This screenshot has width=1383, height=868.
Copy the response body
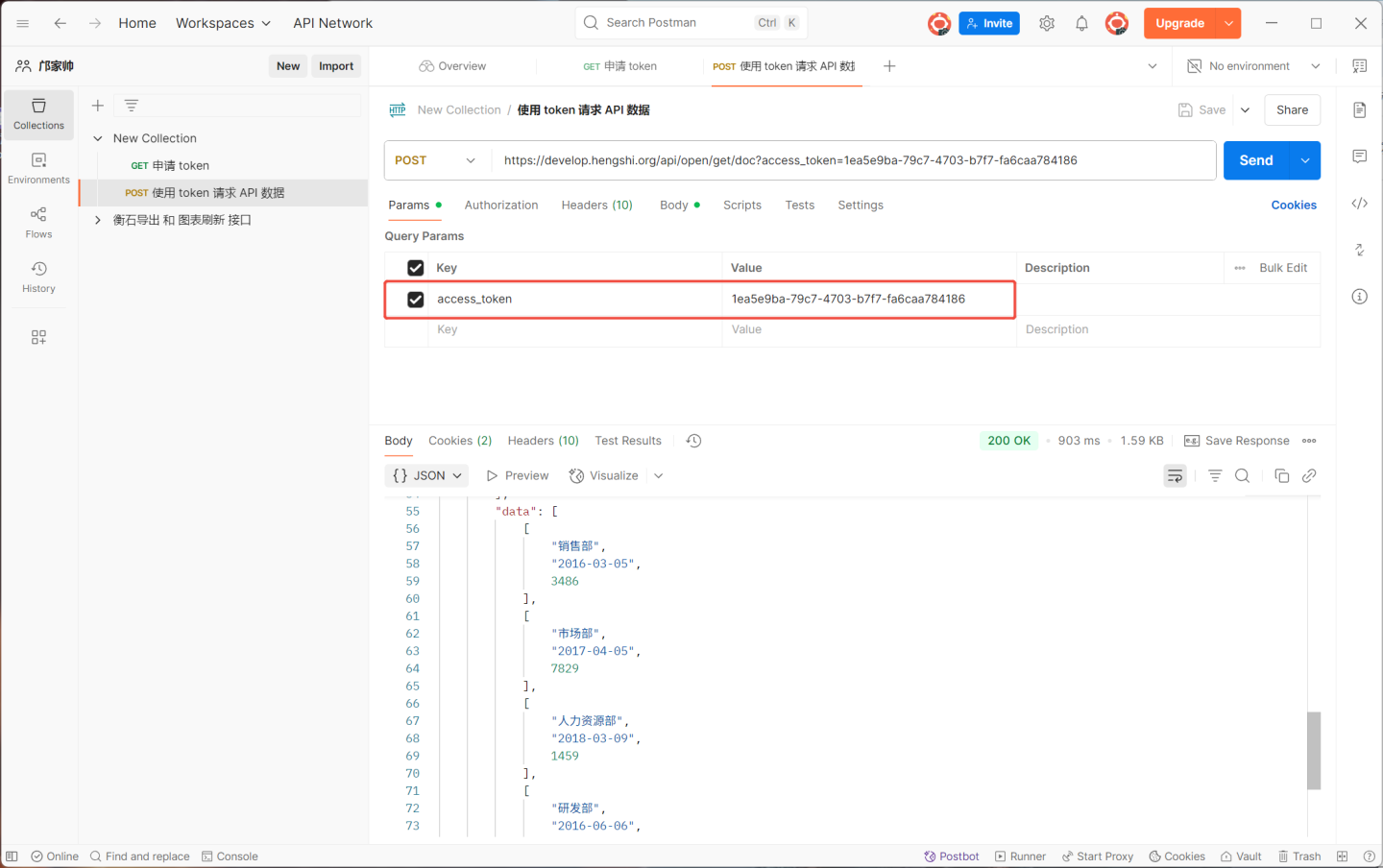coord(1281,475)
